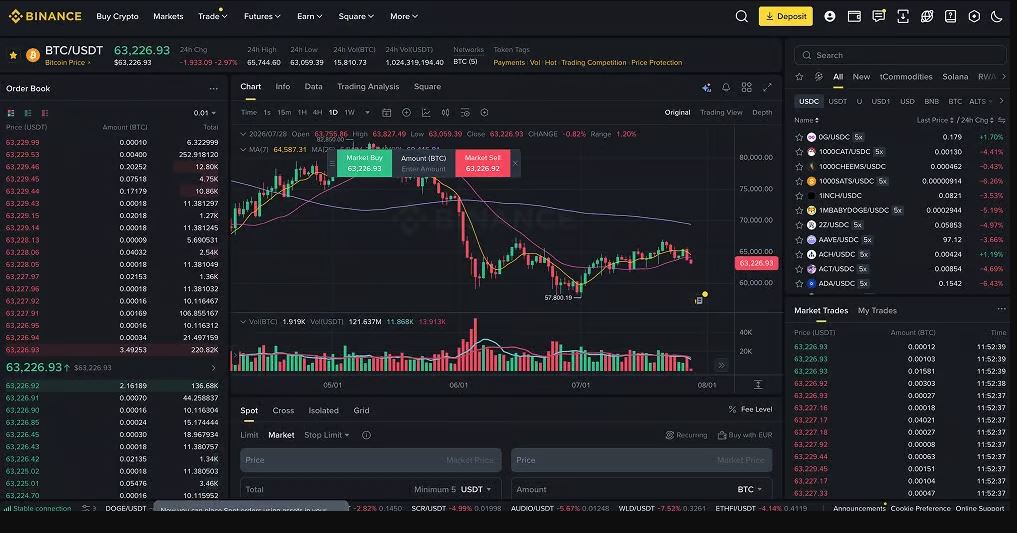Click the Binance logo

pos(45,16)
